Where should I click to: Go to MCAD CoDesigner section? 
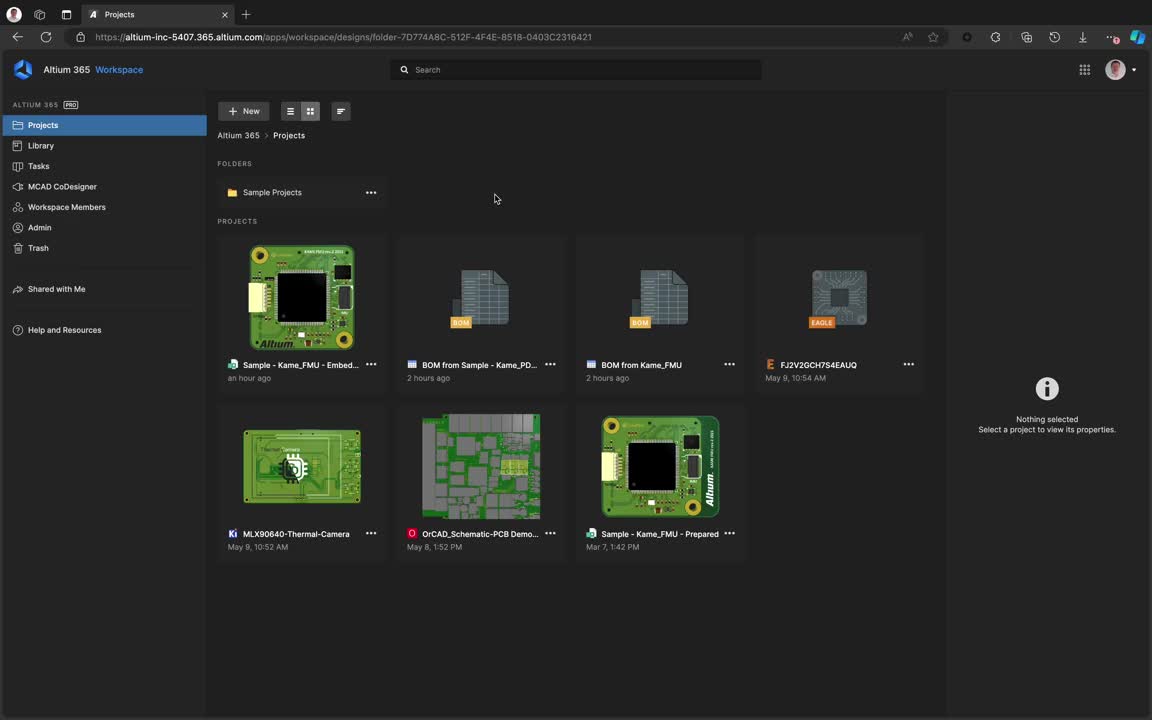(x=62, y=187)
